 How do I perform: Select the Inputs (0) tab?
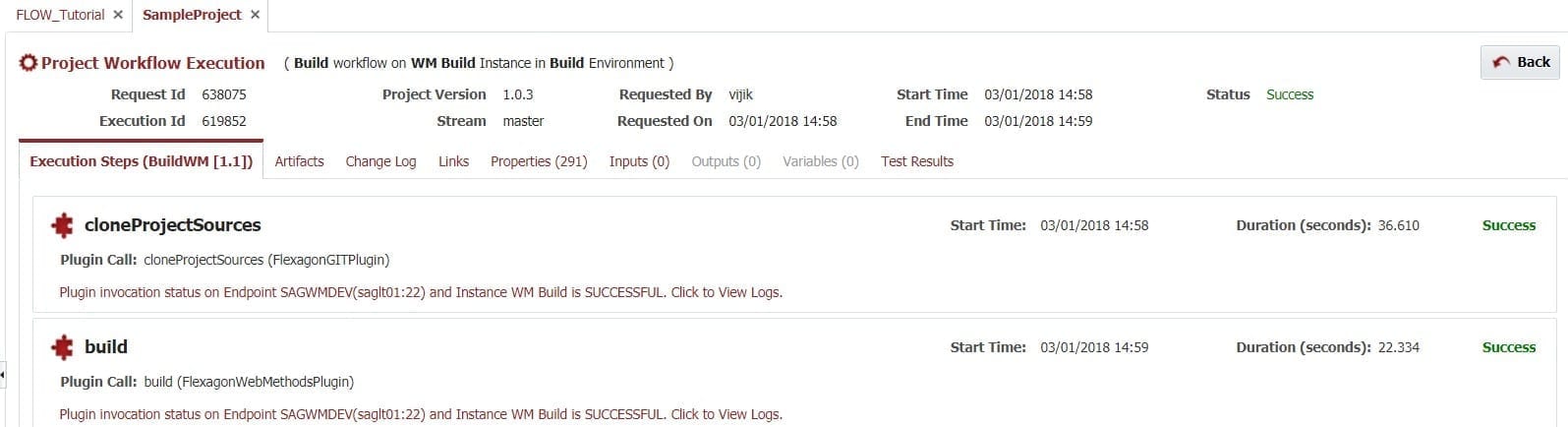(x=639, y=161)
